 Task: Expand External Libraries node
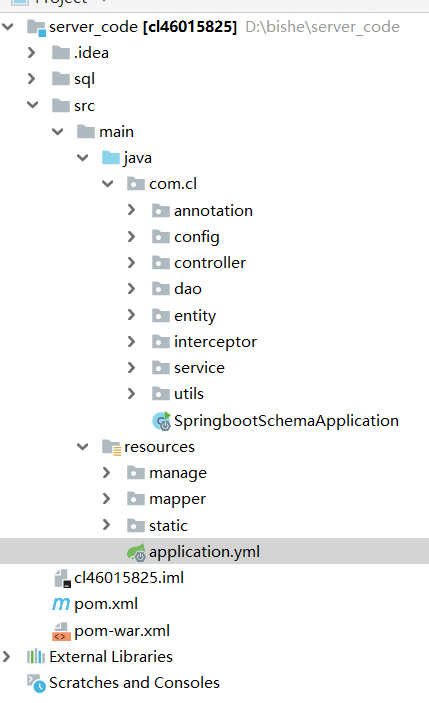pos(6,657)
